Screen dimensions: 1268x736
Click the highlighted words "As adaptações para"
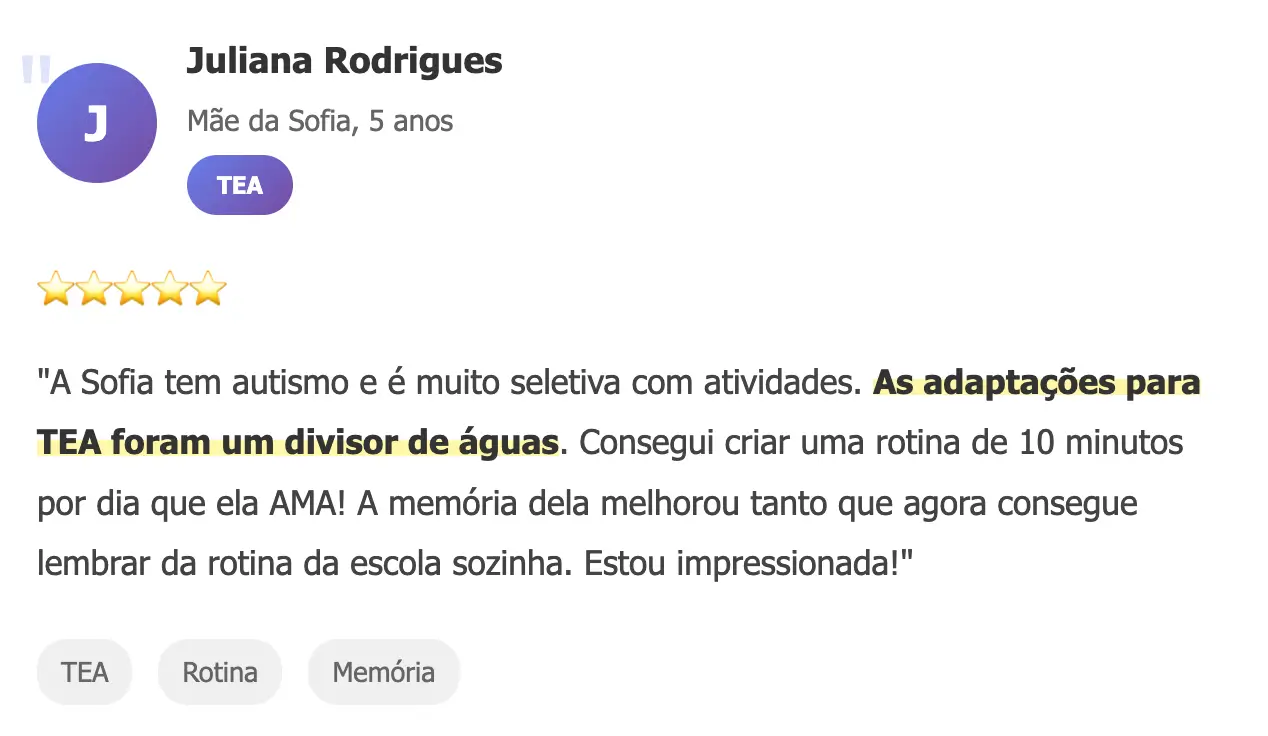1036,383
